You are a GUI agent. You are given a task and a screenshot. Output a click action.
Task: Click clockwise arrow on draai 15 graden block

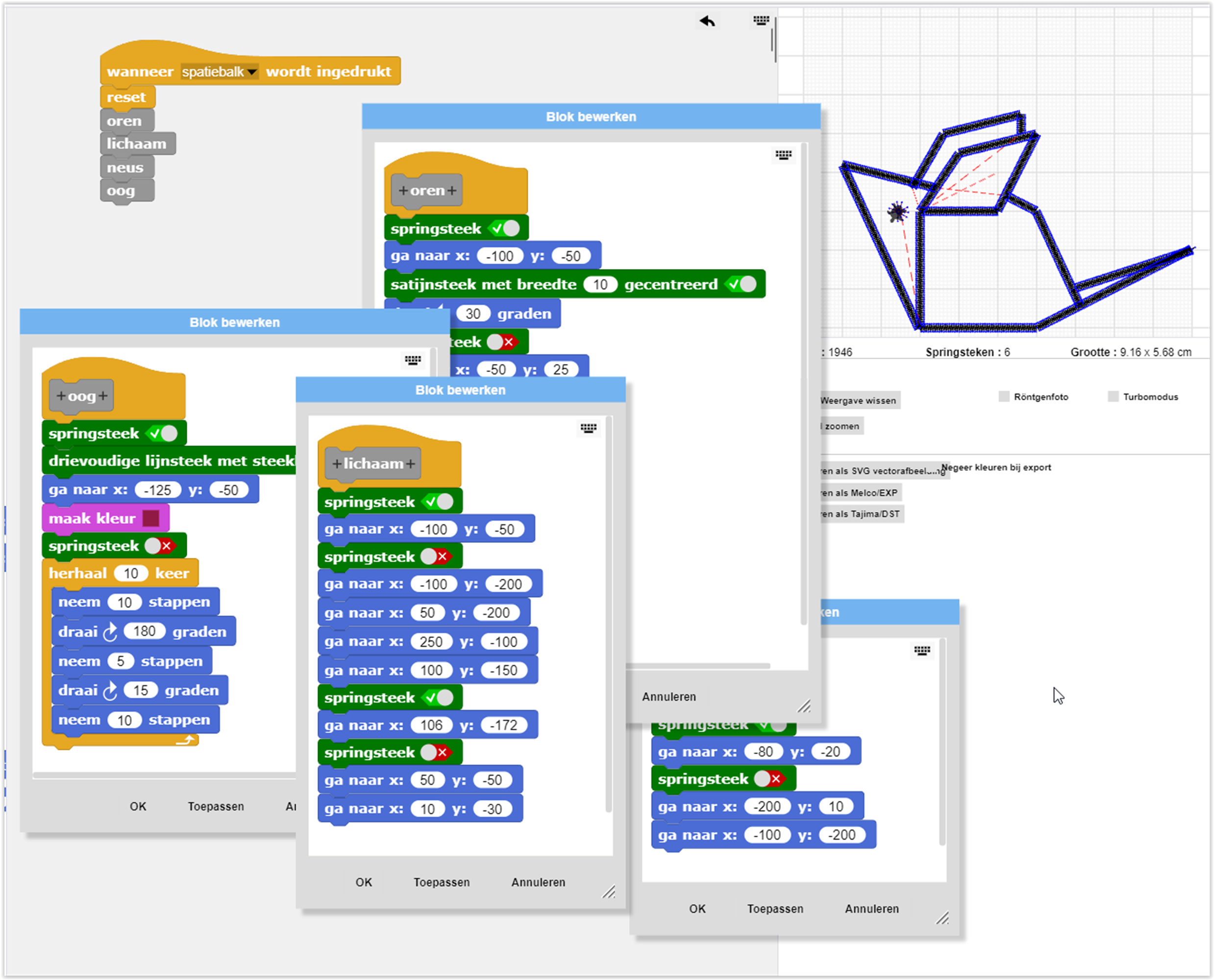tap(111, 691)
